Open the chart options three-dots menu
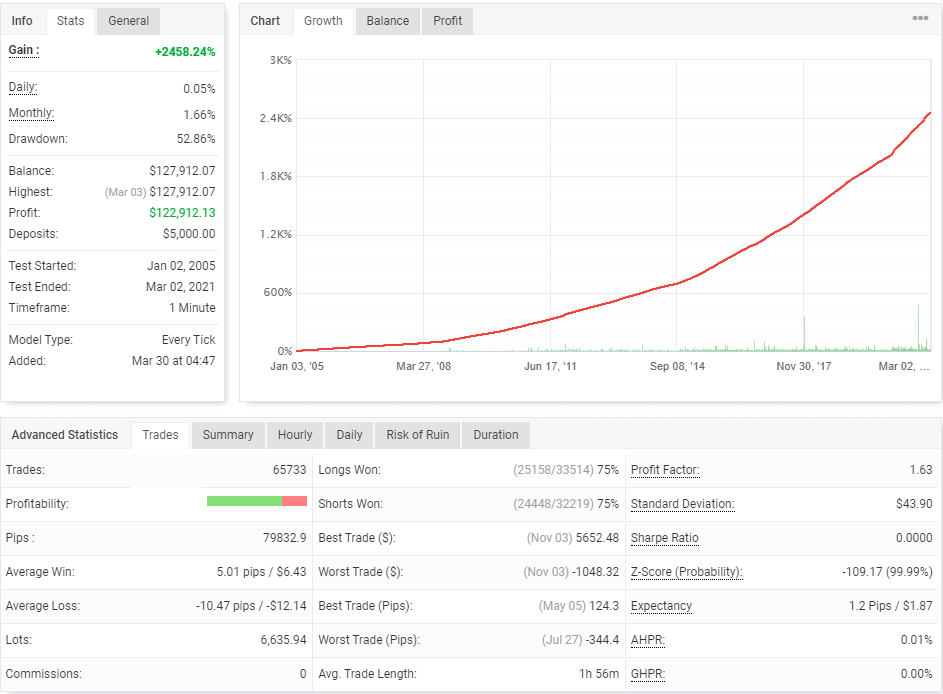Viewport: 943px width, 694px height. 920,18
